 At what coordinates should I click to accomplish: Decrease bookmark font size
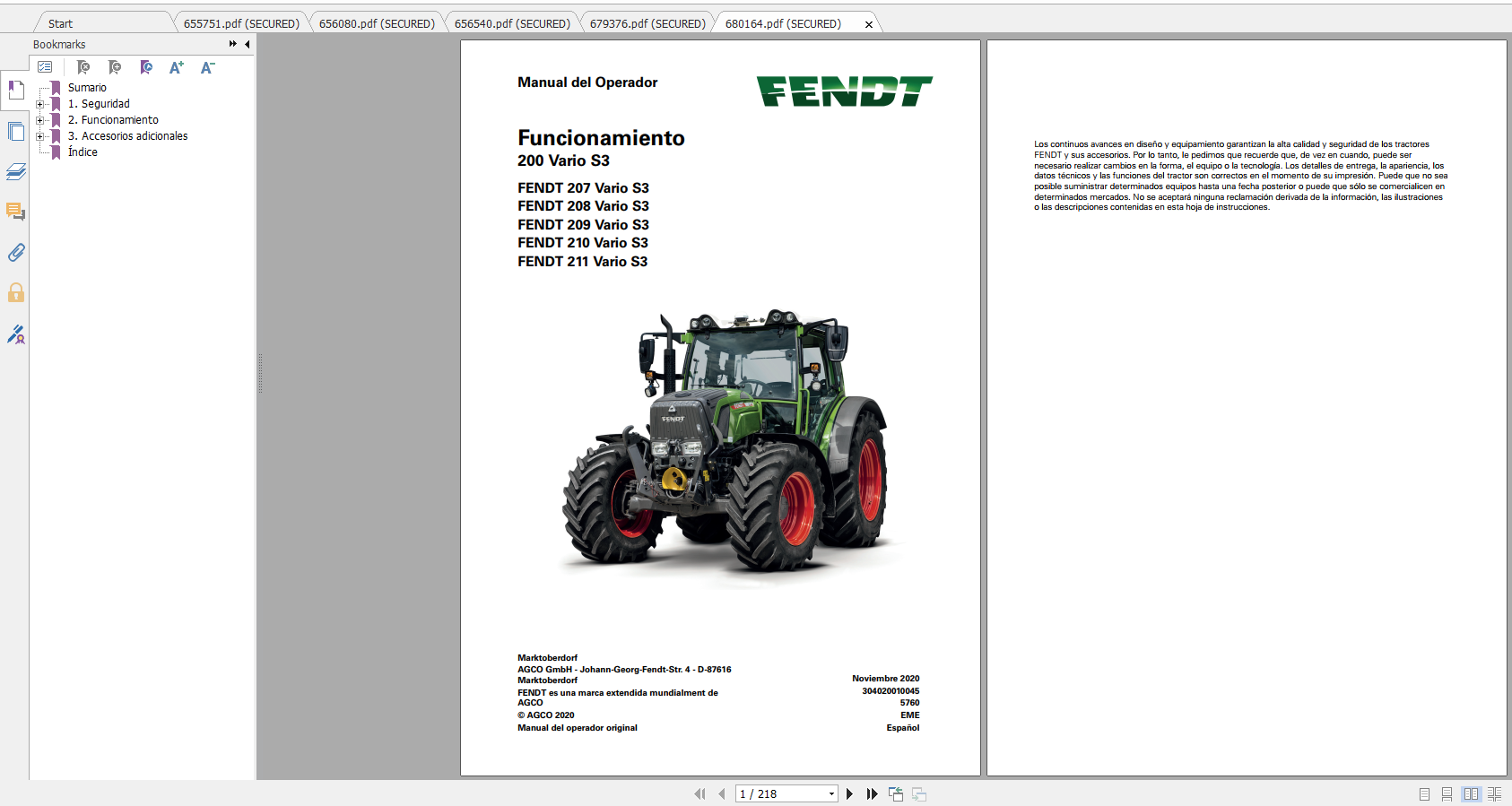[x=207, y=67]
